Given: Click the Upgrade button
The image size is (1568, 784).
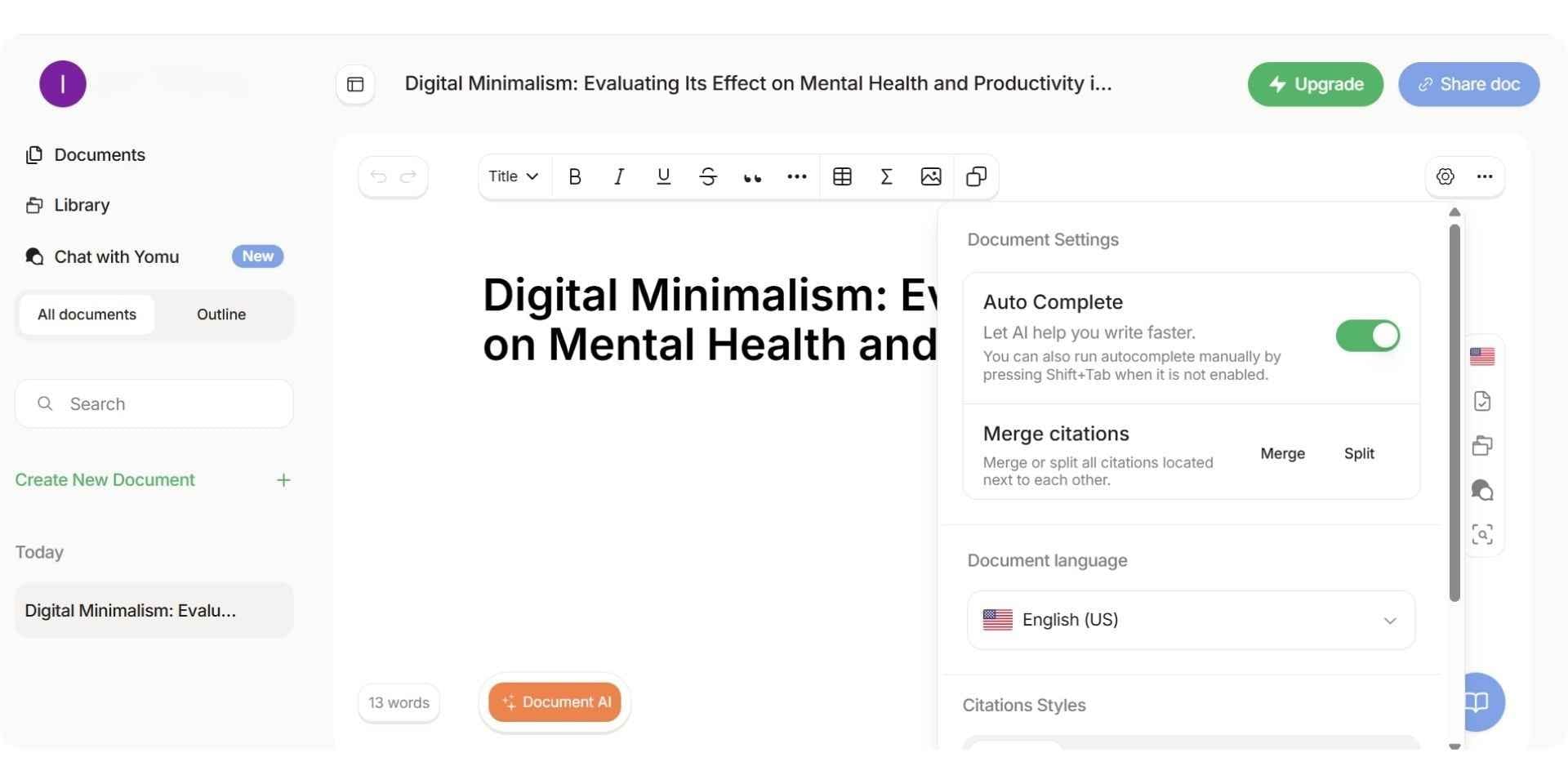Looking at the screenshot, I should pyautogui.click(x=1315, y=84).
